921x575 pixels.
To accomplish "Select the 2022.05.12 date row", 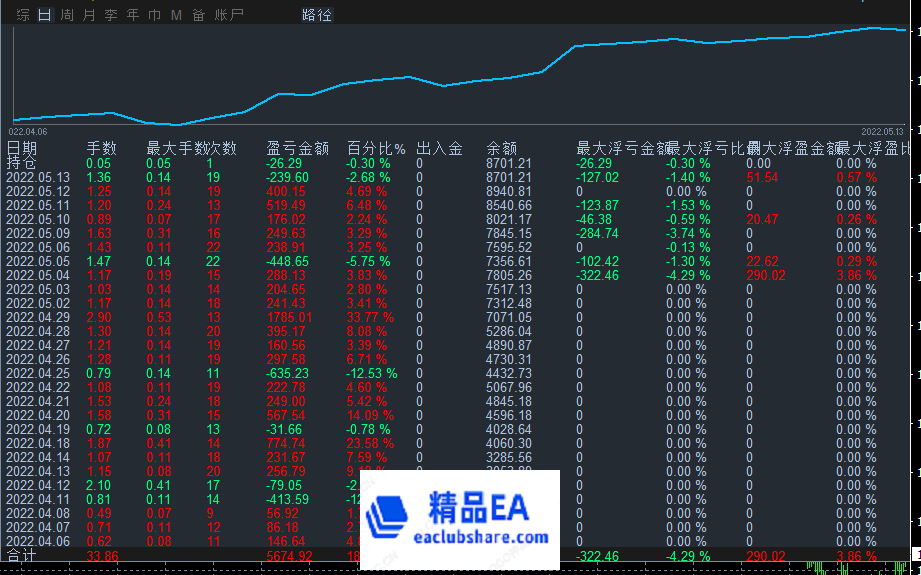I will pos(38,191).
